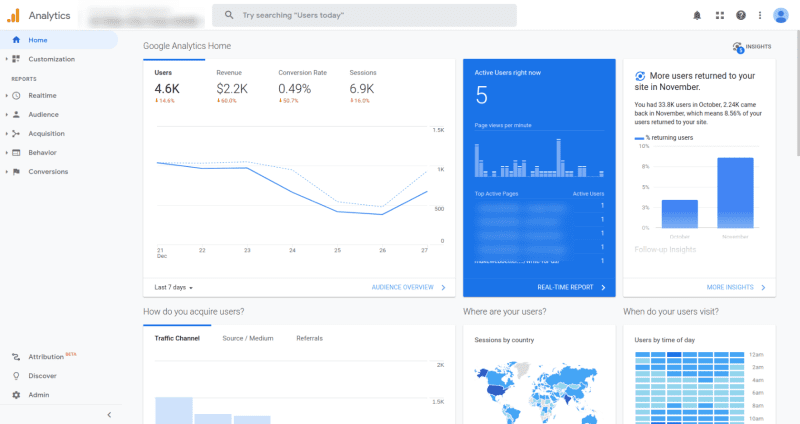Click the user account avatar
The height and width of the screenshot is (424, 800).
(x=781, y=15)
